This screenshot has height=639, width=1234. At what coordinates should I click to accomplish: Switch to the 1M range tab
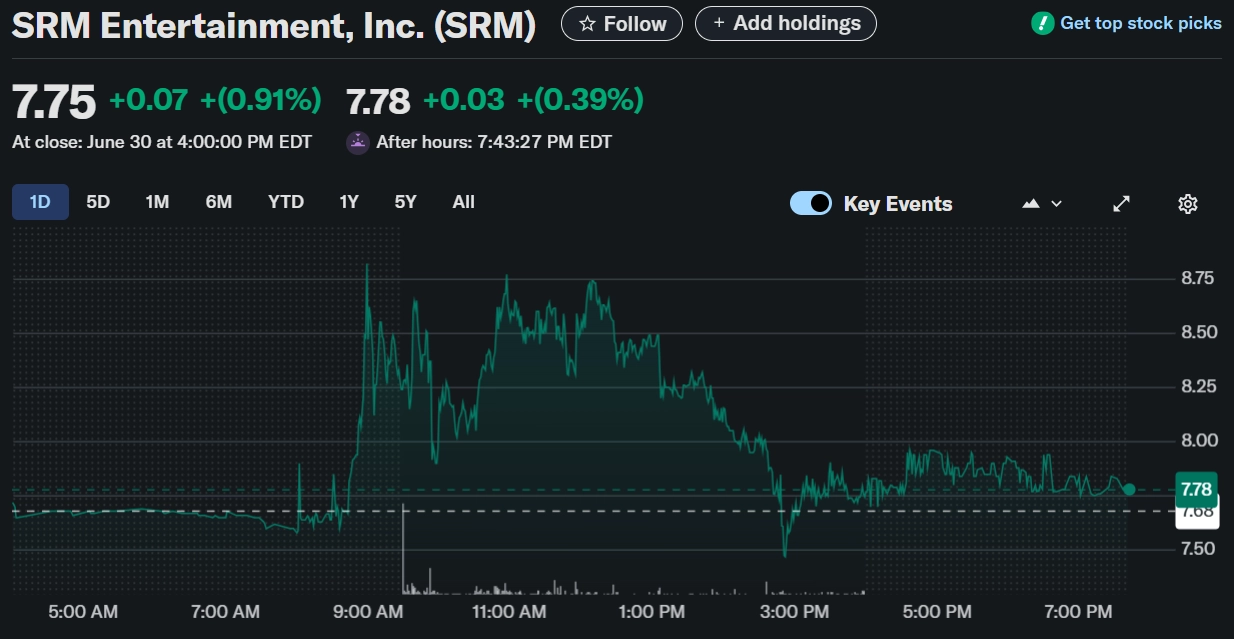[157, 202]
